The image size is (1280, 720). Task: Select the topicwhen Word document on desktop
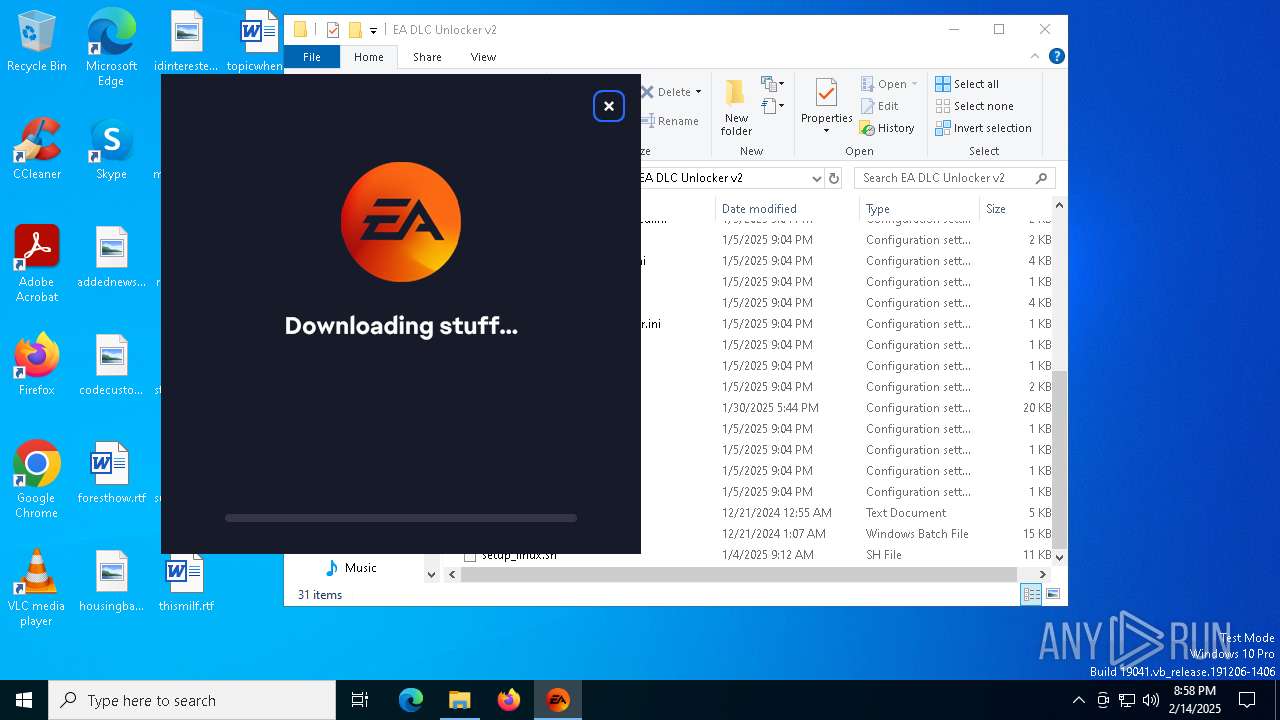(258, 42)
